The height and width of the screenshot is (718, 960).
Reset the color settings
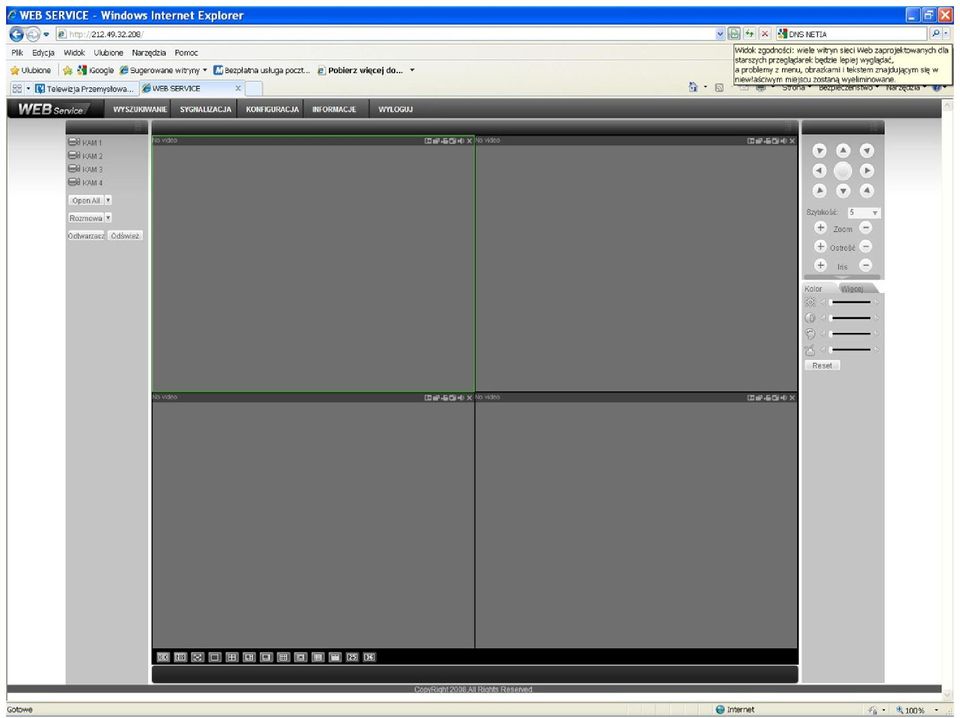point(822,365)
